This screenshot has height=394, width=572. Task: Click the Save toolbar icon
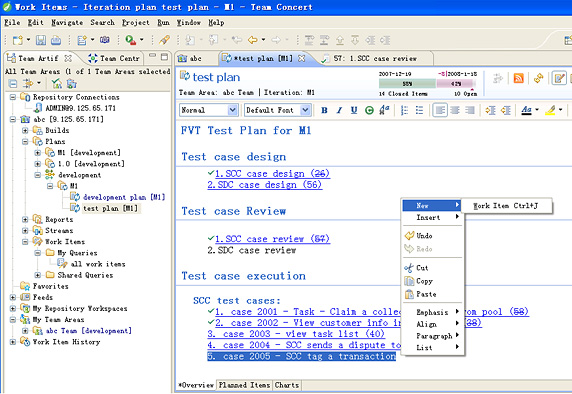tap(40, 40)
